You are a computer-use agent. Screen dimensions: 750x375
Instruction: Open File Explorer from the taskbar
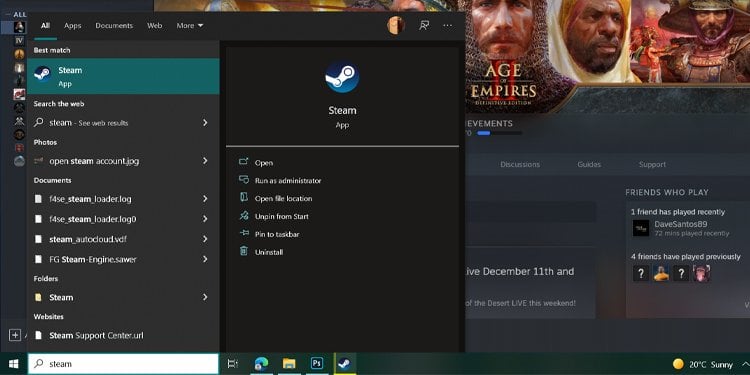click(288, 364)
